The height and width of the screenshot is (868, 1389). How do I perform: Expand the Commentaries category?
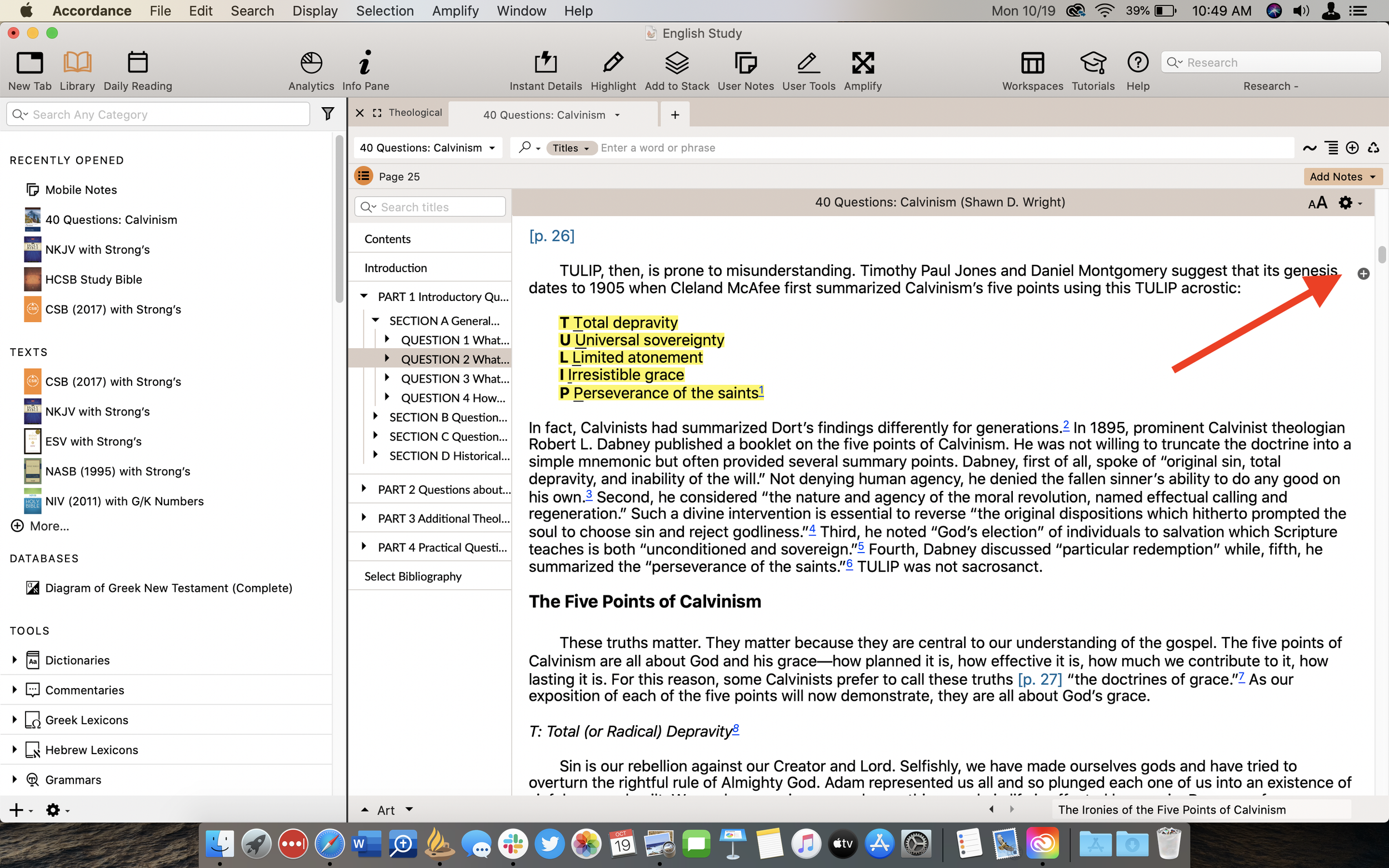[14, 690]
